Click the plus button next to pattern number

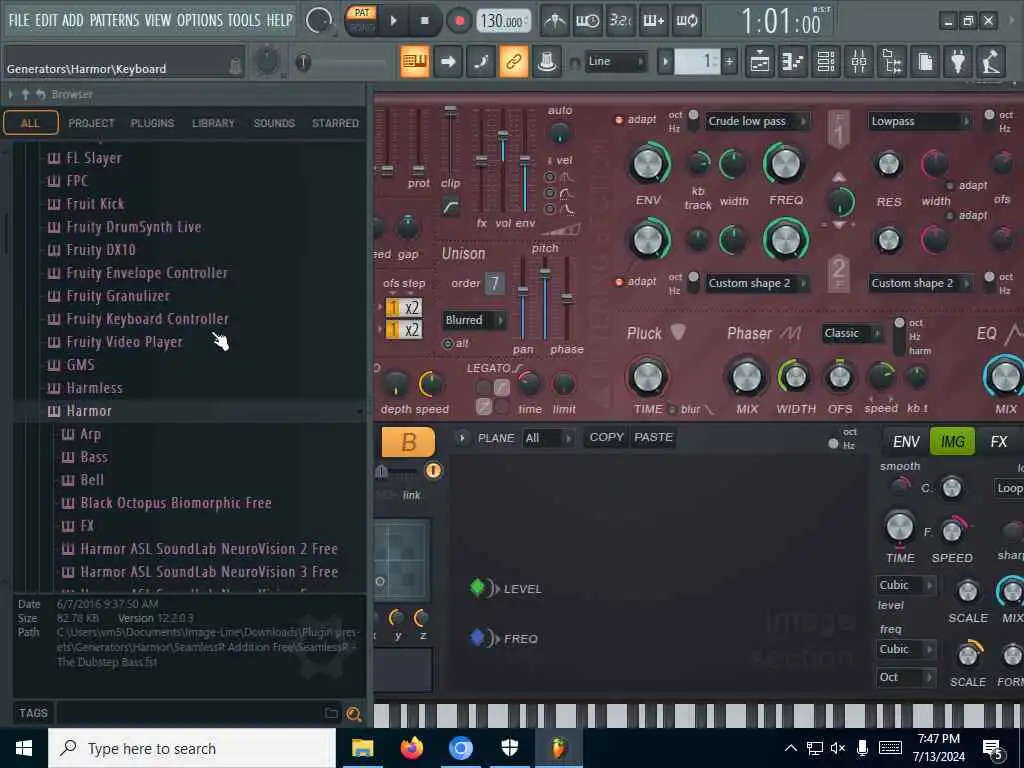pos(729,62)
